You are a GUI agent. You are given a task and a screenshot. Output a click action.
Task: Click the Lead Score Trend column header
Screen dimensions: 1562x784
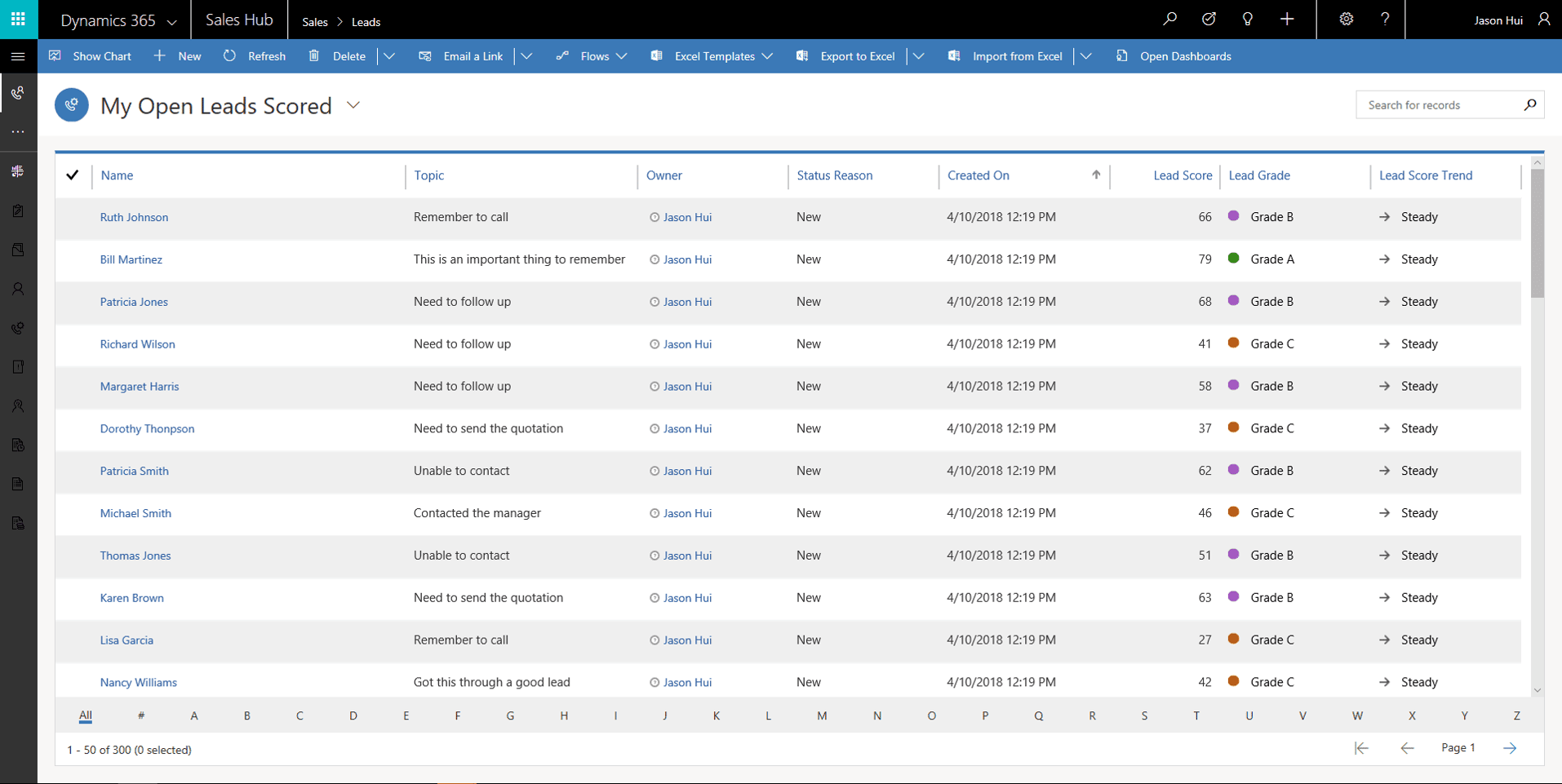pos(1426,175)
